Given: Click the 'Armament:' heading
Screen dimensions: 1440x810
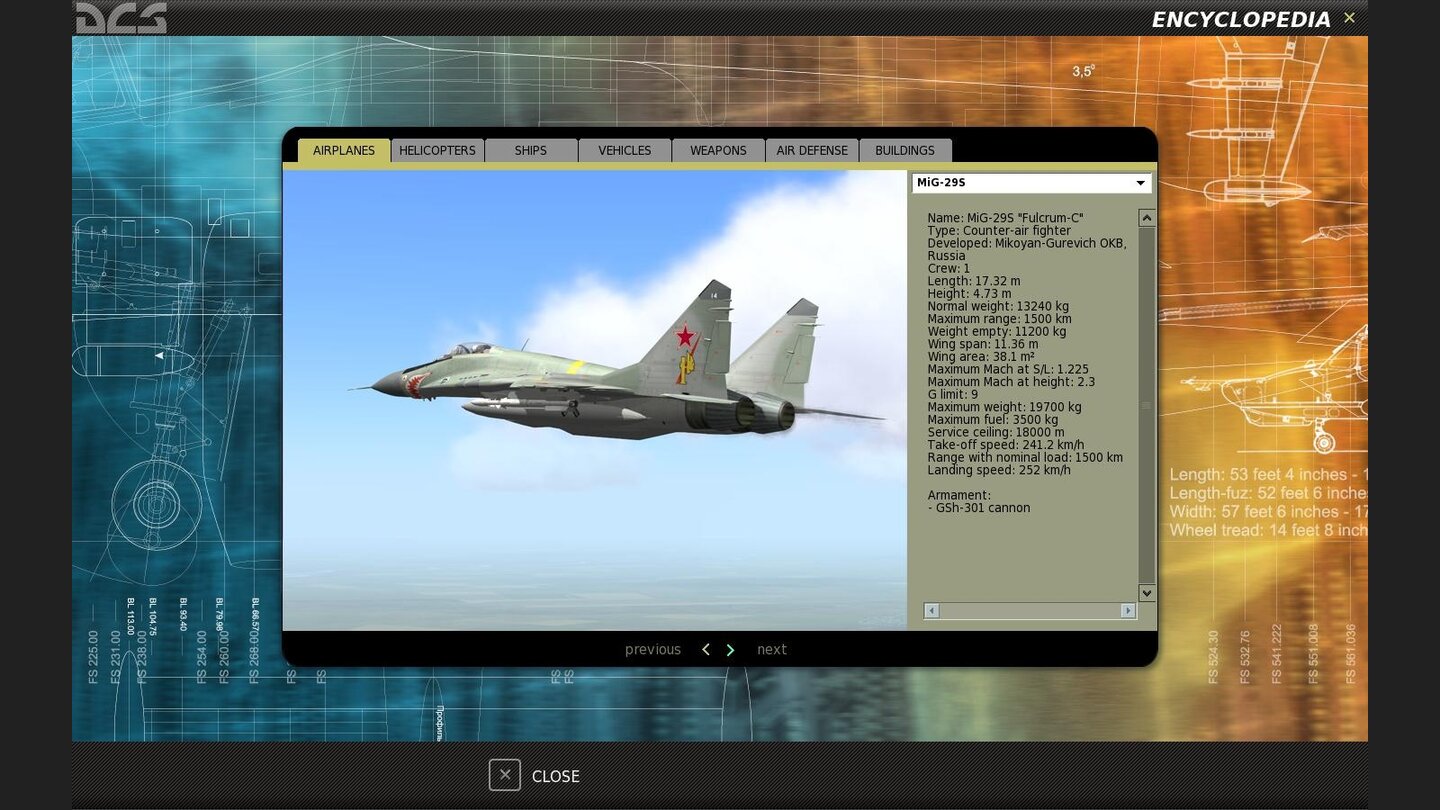Looking at the screenshot, I should pyautogui.click(x=959, y=496).
